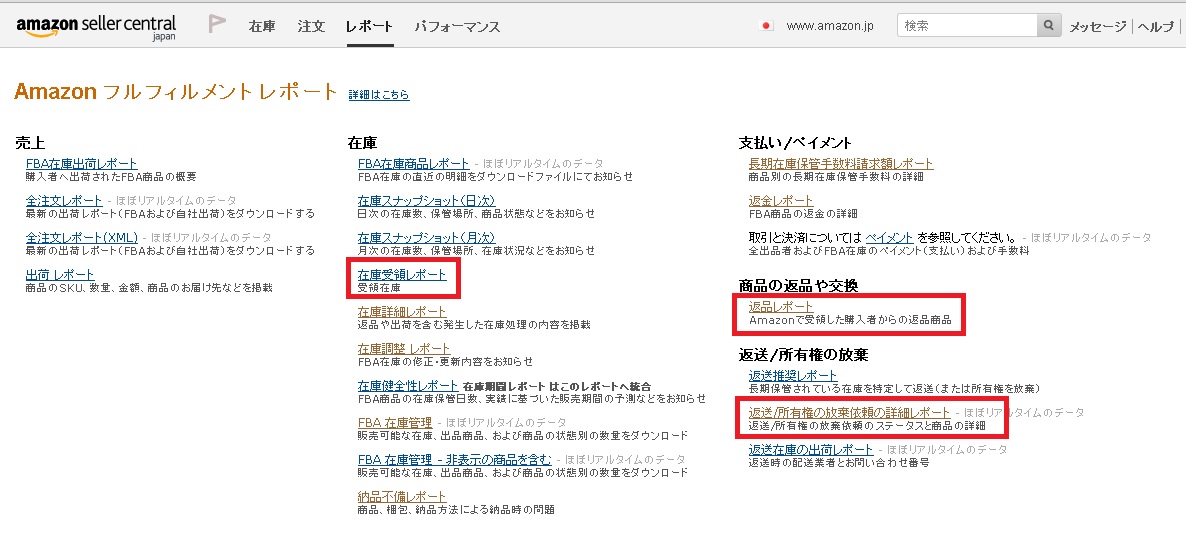Open 返送在庫の出荷レポート

[811, 449]
